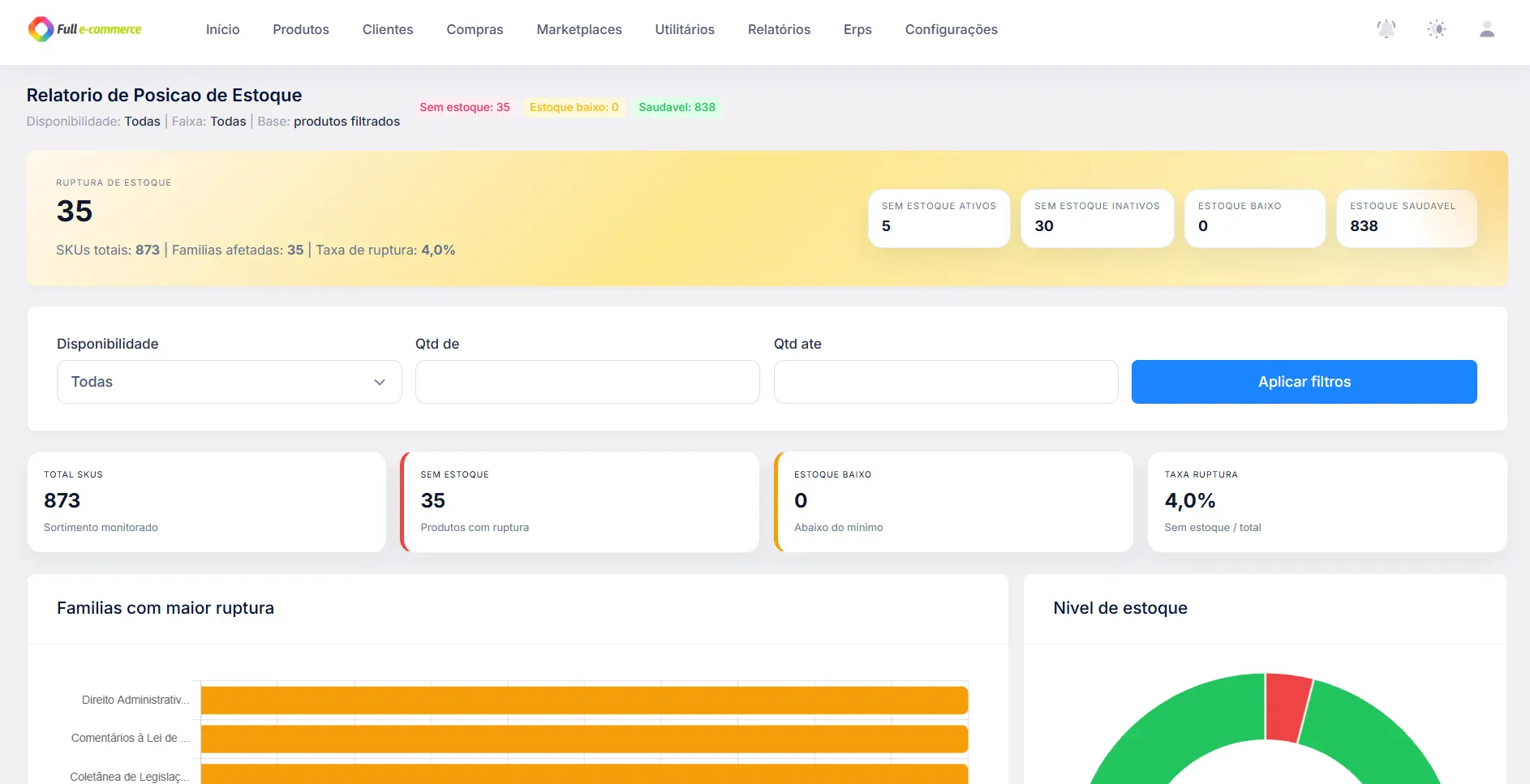Click the Full e-commerce logo
1530x784 pixels.
(x=84, y=29)
